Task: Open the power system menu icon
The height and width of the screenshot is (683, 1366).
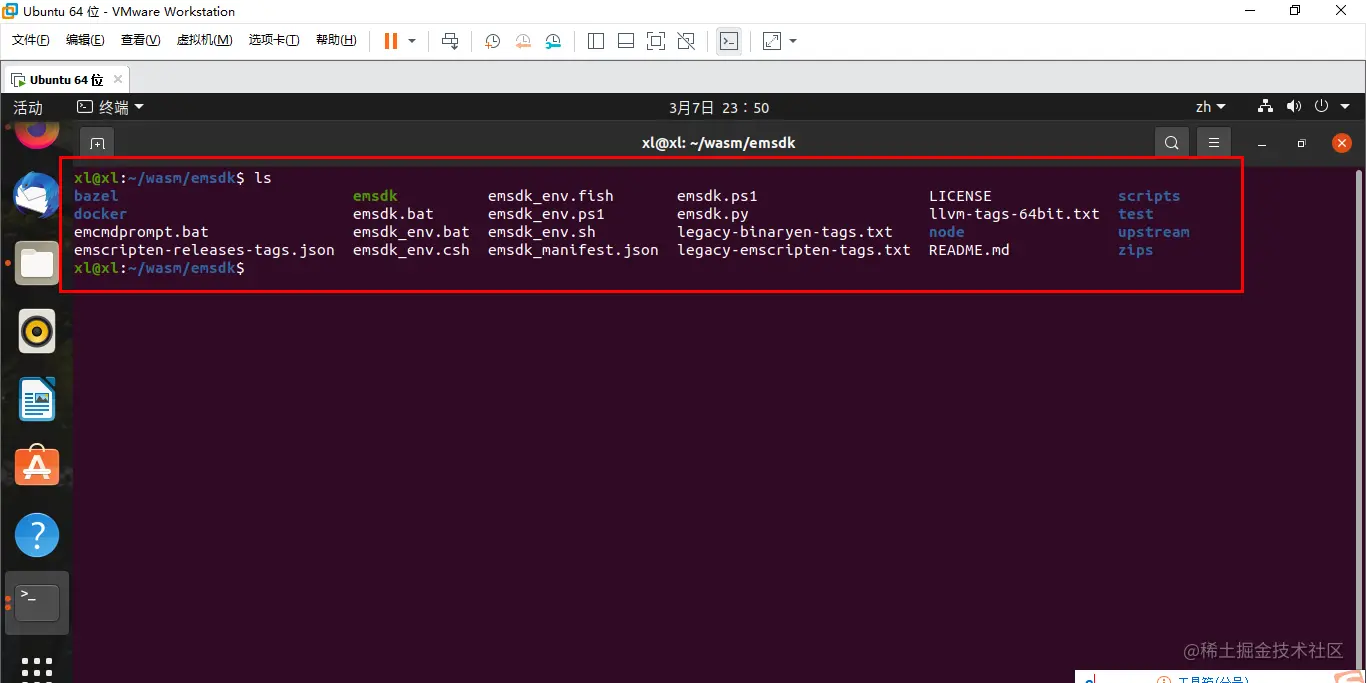Action: pyautogui.click(x=1321, y=106)
